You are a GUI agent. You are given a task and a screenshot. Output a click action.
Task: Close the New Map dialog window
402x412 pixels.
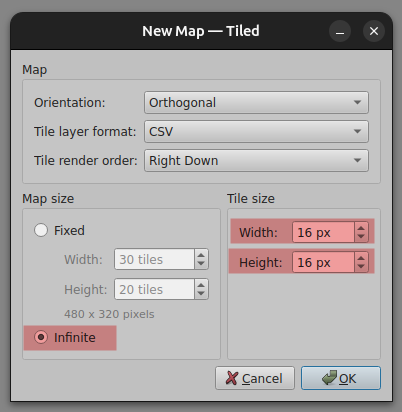click(374, 31)
